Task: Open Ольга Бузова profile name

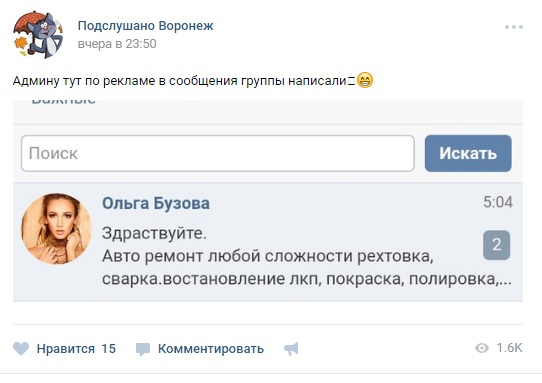Action: coord(156,203)
